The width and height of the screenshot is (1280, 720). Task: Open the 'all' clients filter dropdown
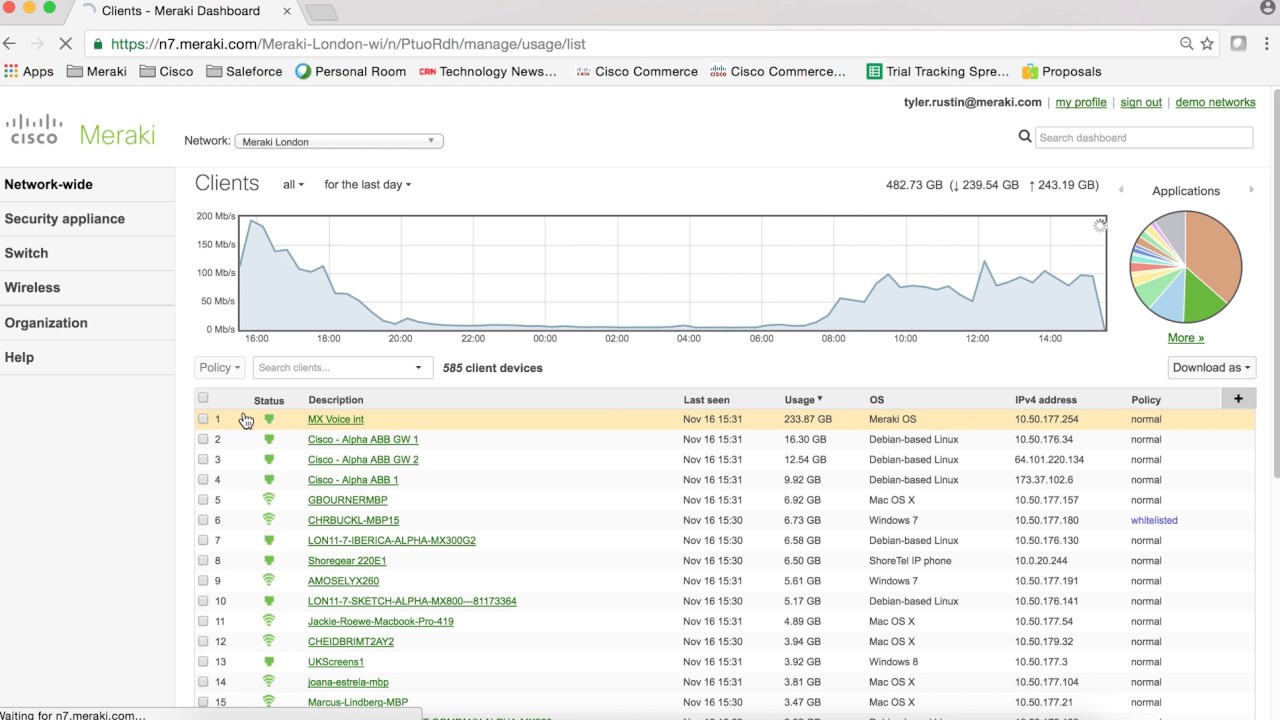[x=293, y=185]
